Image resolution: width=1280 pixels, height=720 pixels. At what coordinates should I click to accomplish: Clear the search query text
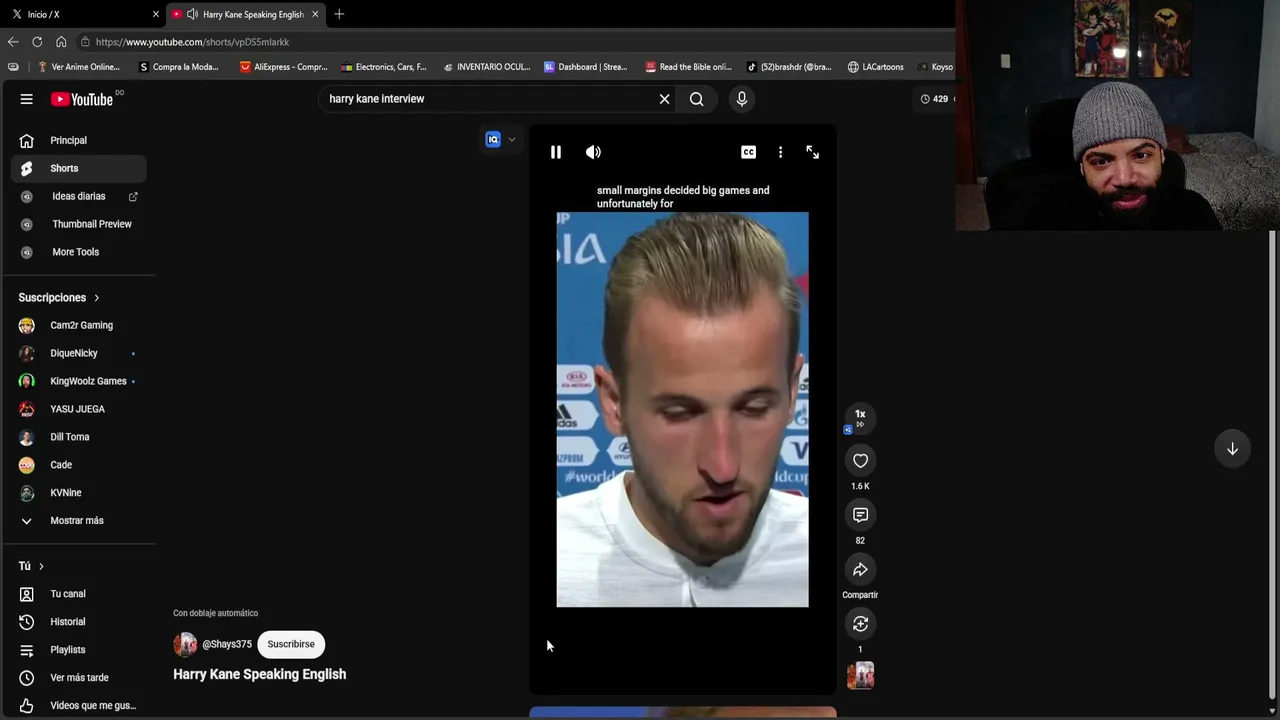(x=664, y=99)
